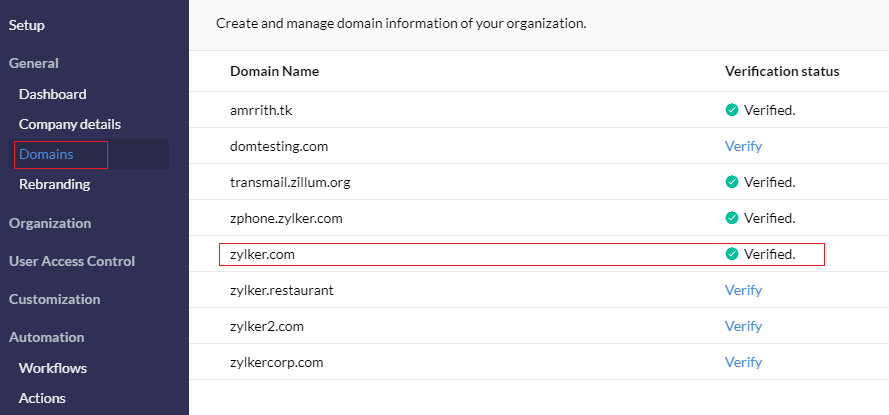
Task: Click Verify link for zylker2.com
Action: pos(743,326)
